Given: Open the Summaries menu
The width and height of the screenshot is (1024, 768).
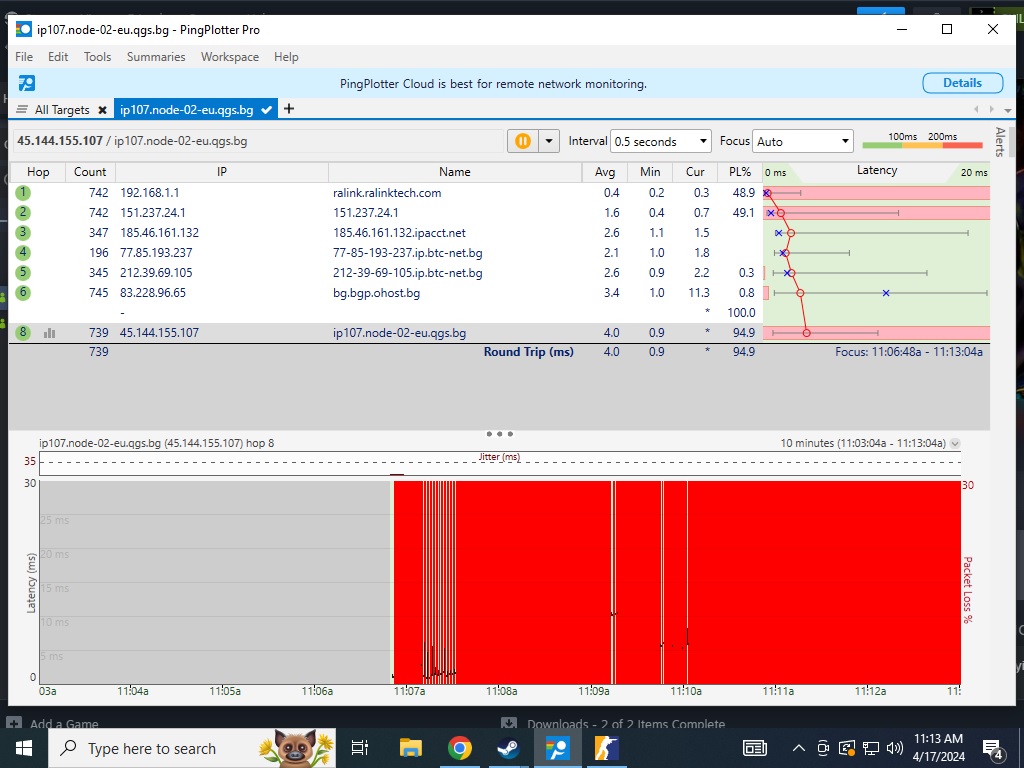Looking at the screenshot, I should coord(156,57).
